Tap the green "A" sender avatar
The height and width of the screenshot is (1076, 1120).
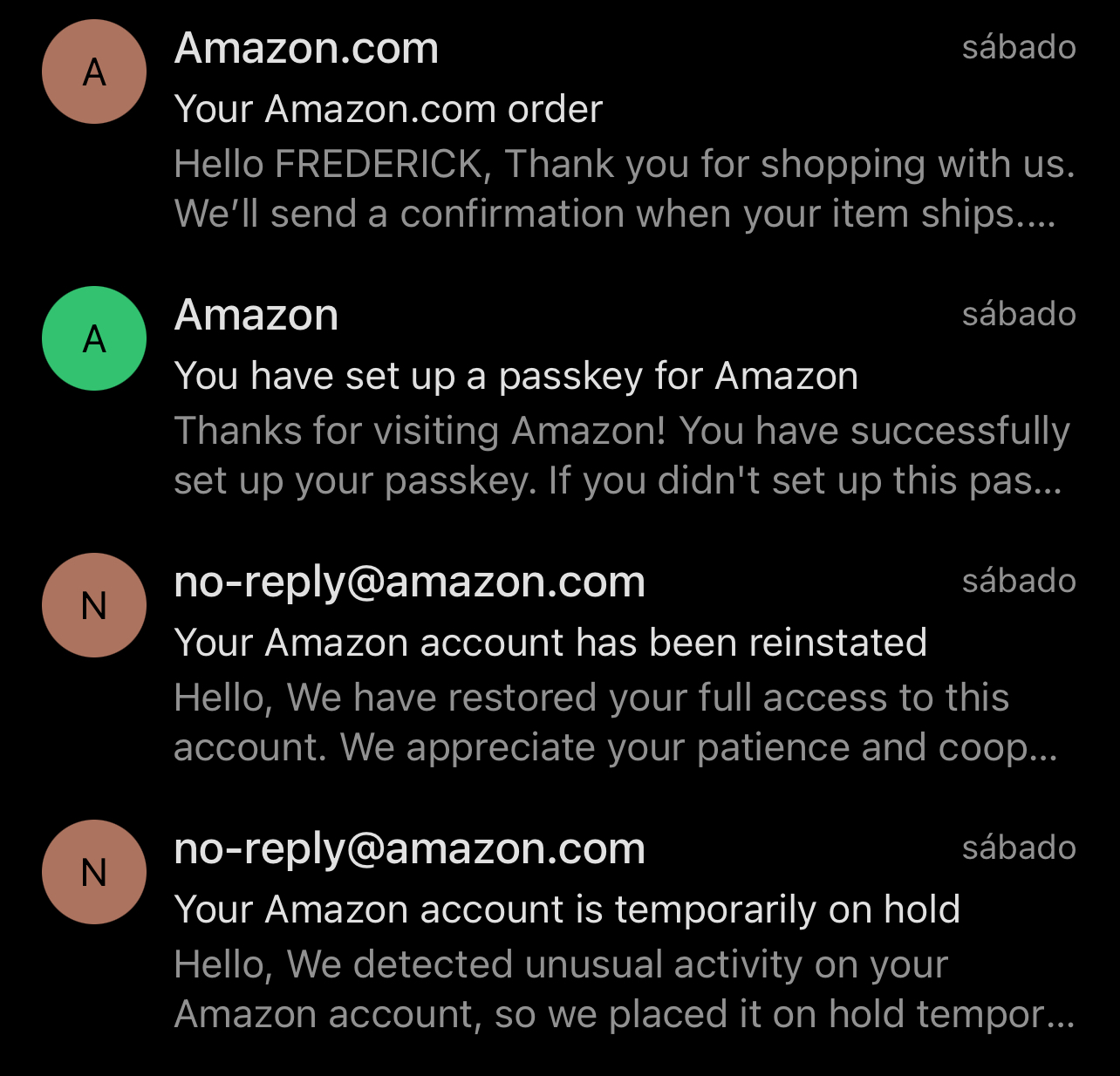pyautogui.click(x=94, y=338)
